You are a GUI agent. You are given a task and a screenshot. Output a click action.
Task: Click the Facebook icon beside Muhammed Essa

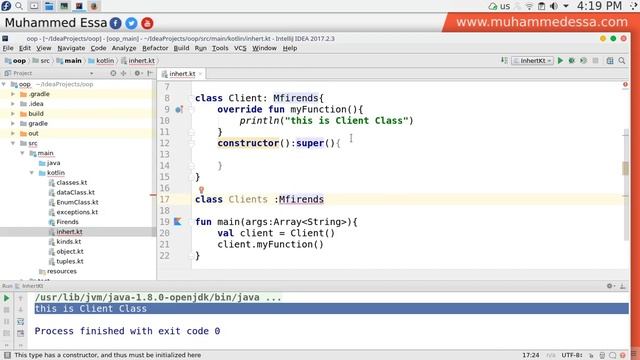(x=116, y=23)
